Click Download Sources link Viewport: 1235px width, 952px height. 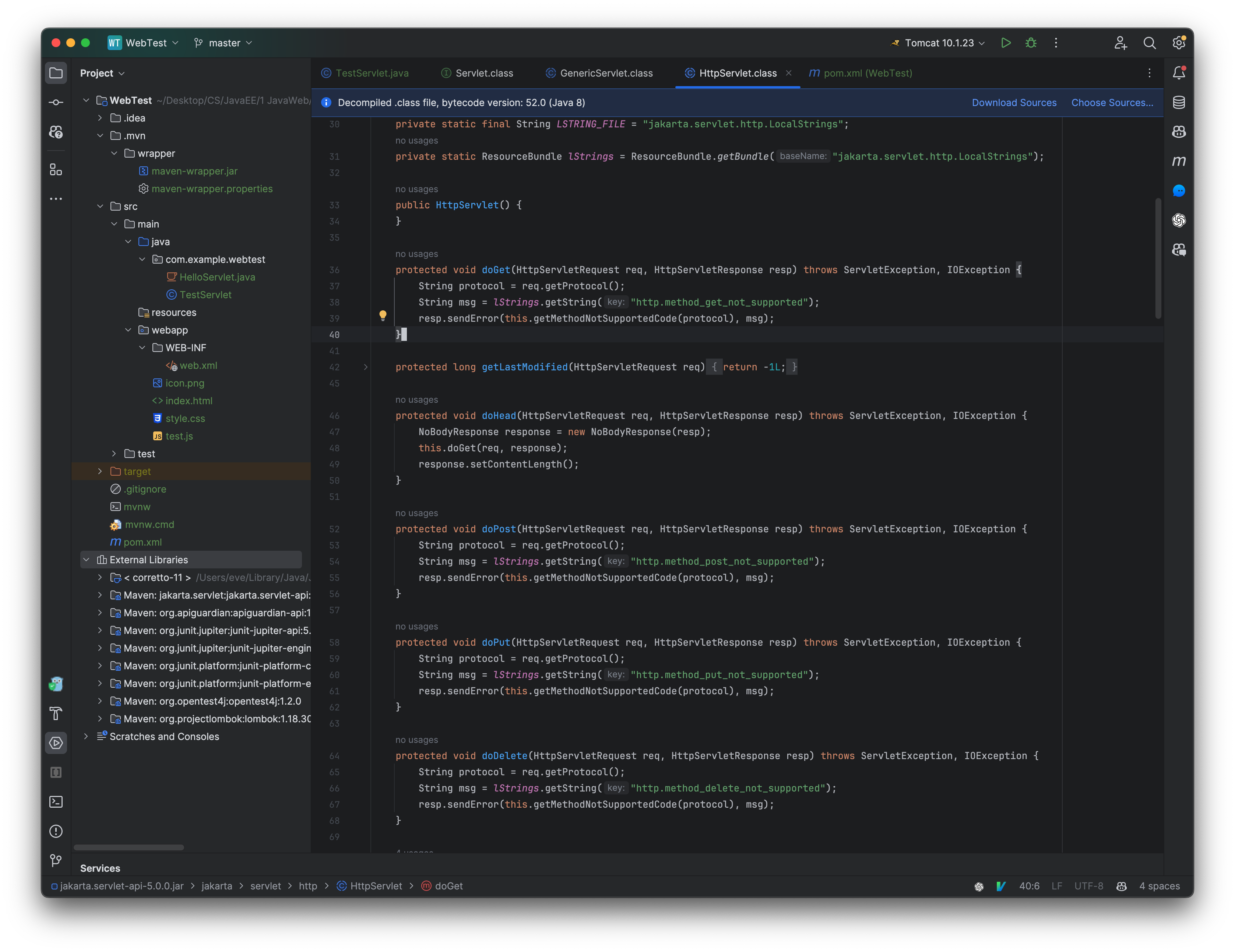click(1014, 102)
